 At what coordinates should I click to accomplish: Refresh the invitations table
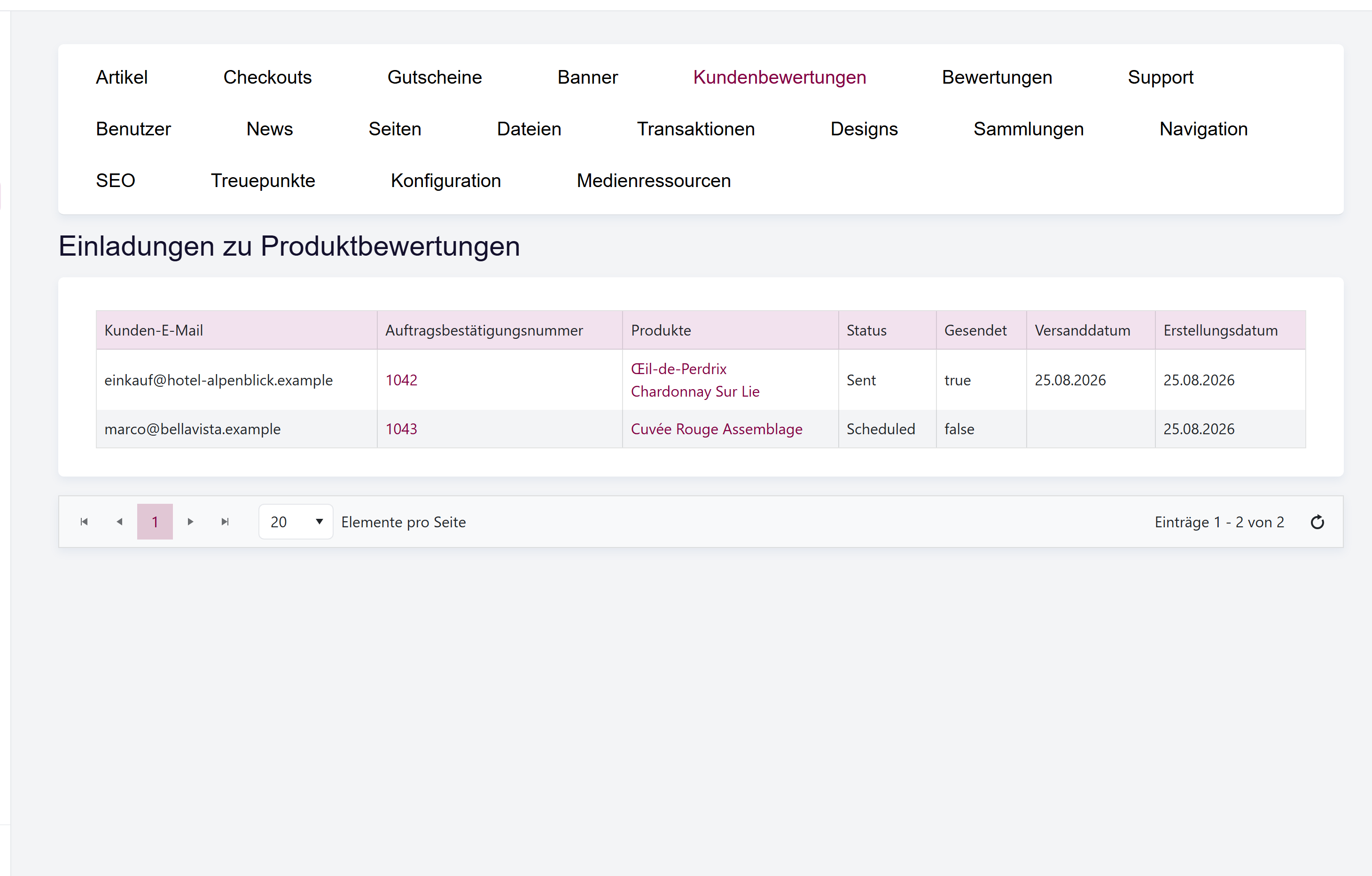pos(1317,522)
